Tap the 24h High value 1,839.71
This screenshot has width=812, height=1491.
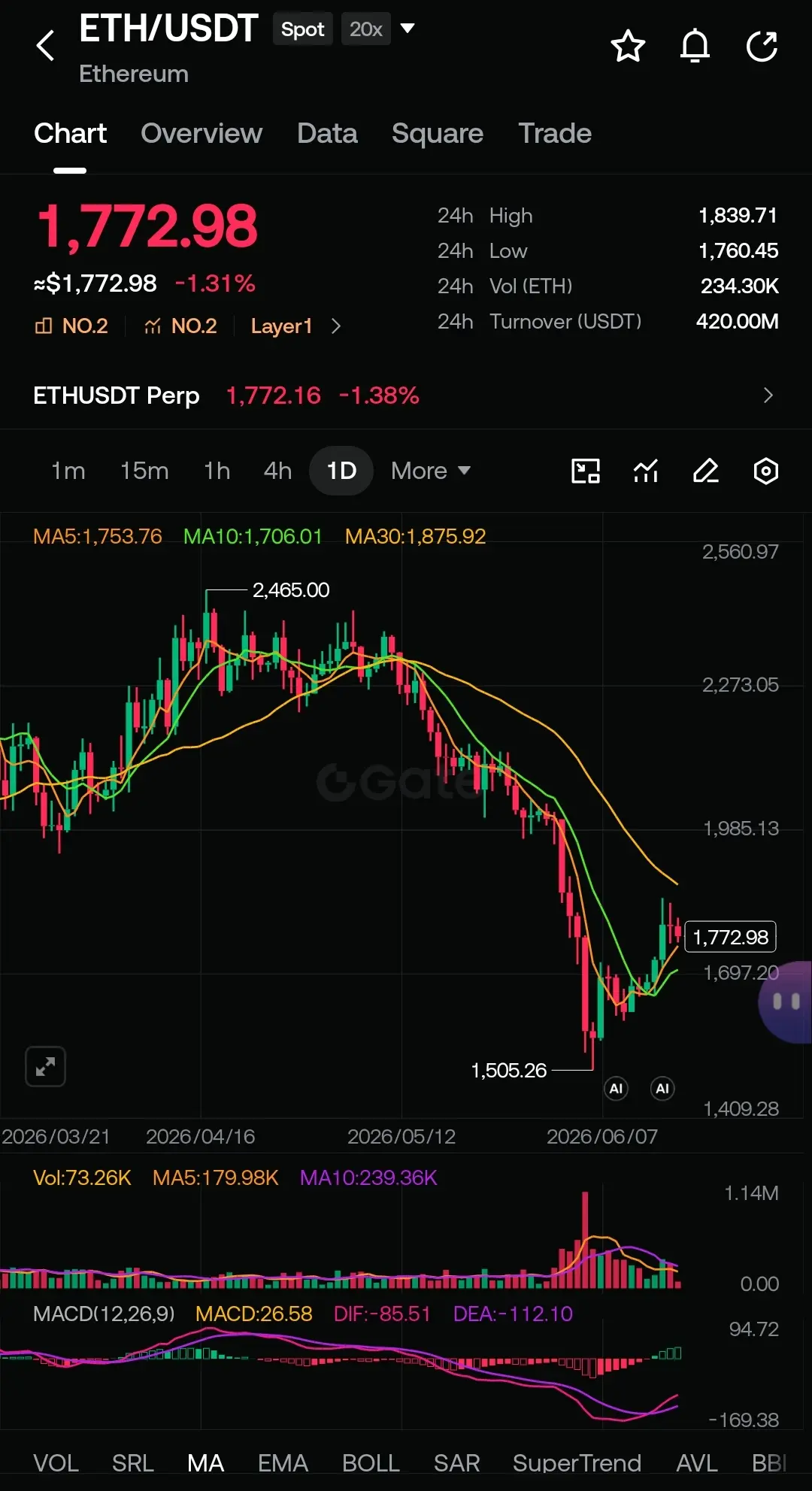pos(738,216)
